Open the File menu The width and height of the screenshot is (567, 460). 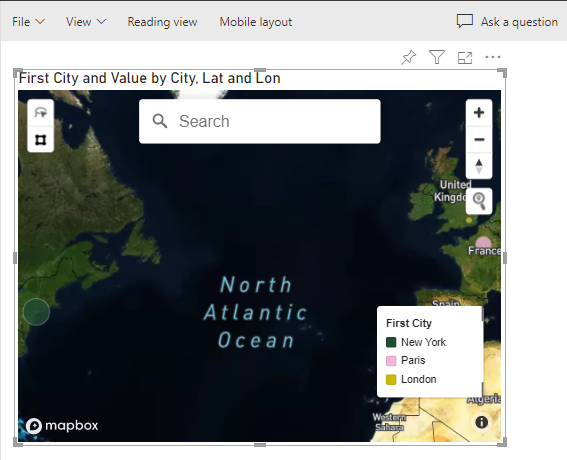point(28,22)
